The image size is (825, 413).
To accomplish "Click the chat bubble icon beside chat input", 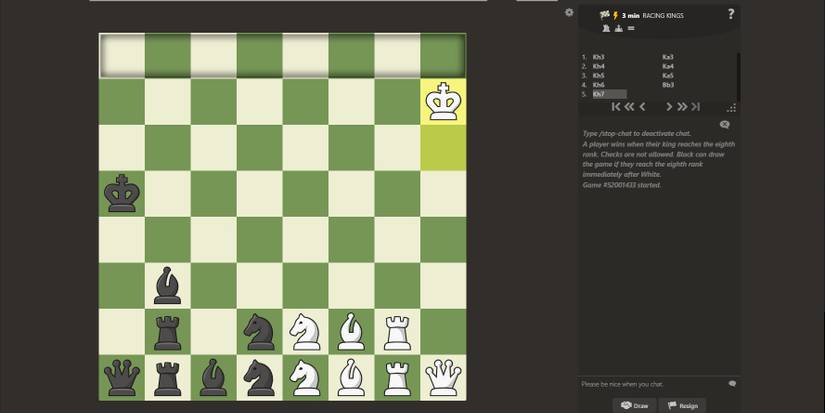I will 732,384.
